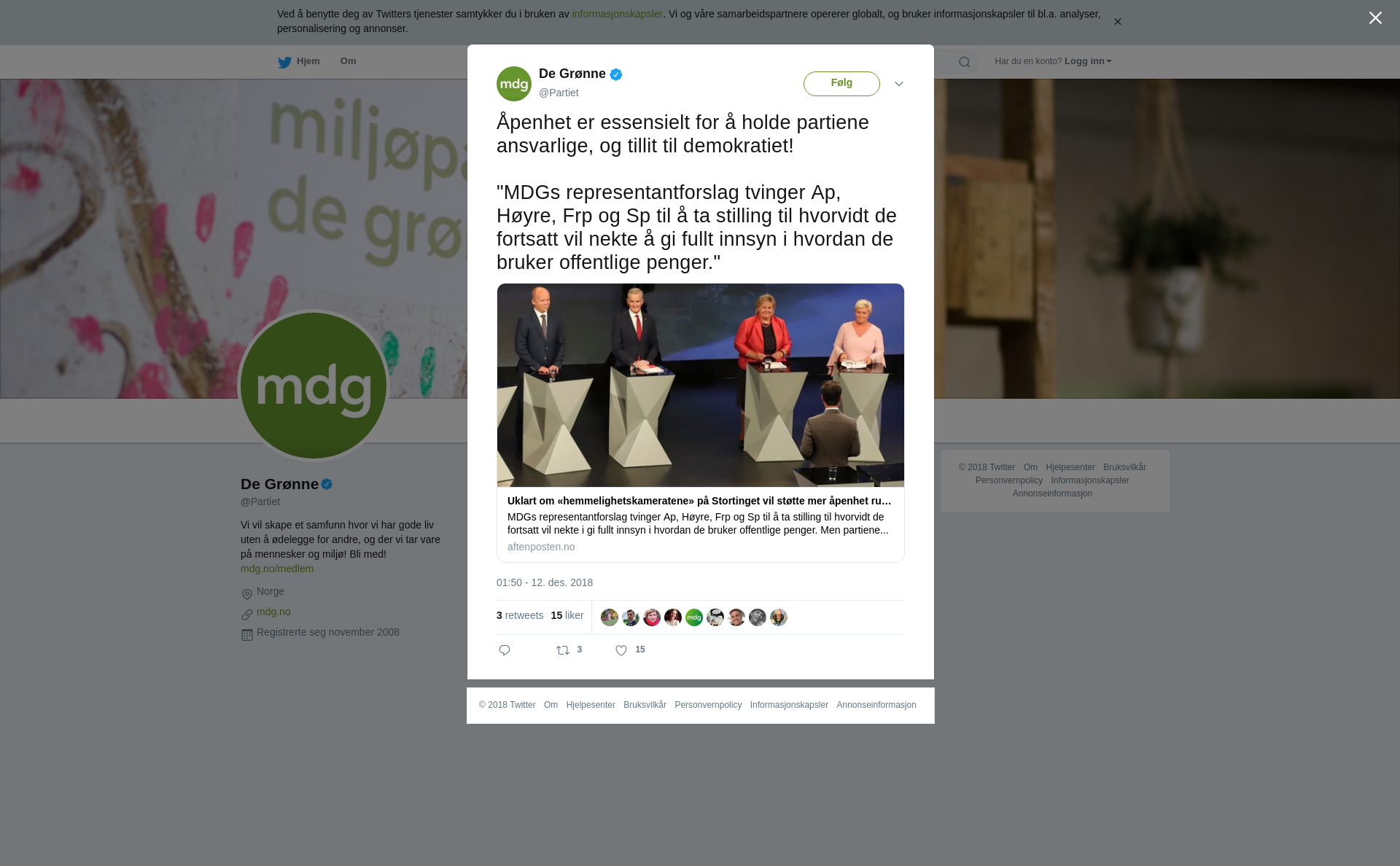This screenshot has height=866, width=1400.
Task: View the 15 liker list
Action: [567, 615]
